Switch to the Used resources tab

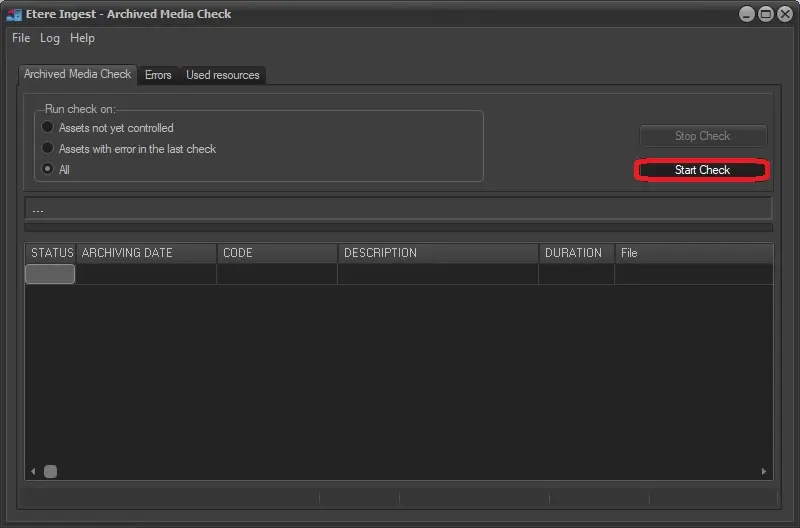(x=222, y=75)
